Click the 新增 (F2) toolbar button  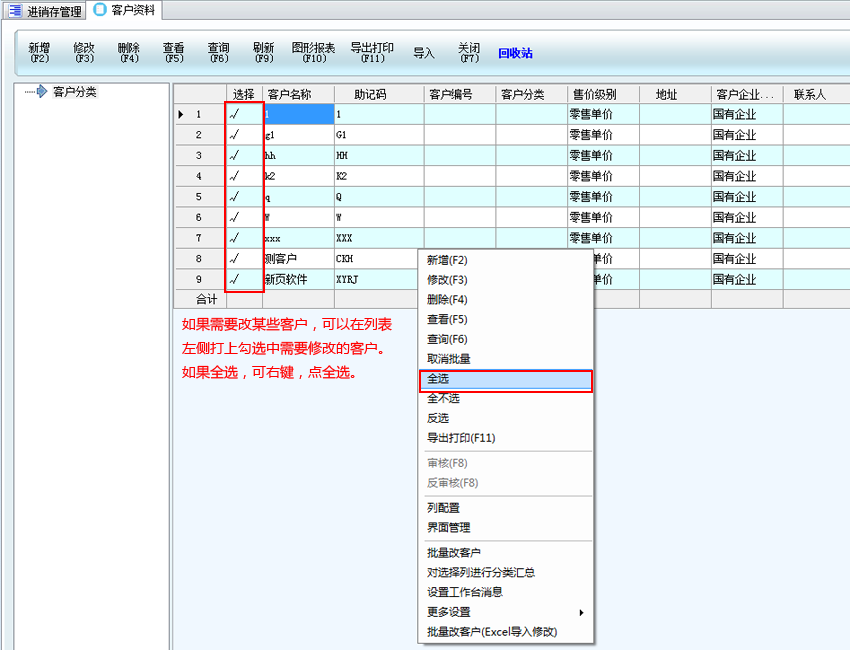(39, 53)
